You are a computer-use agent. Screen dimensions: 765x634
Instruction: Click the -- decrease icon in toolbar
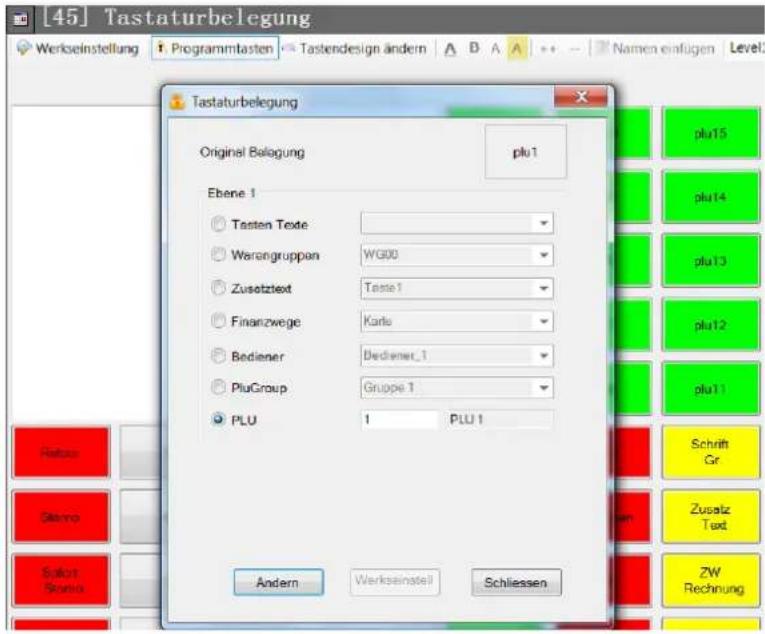click(x=575, y=49)
